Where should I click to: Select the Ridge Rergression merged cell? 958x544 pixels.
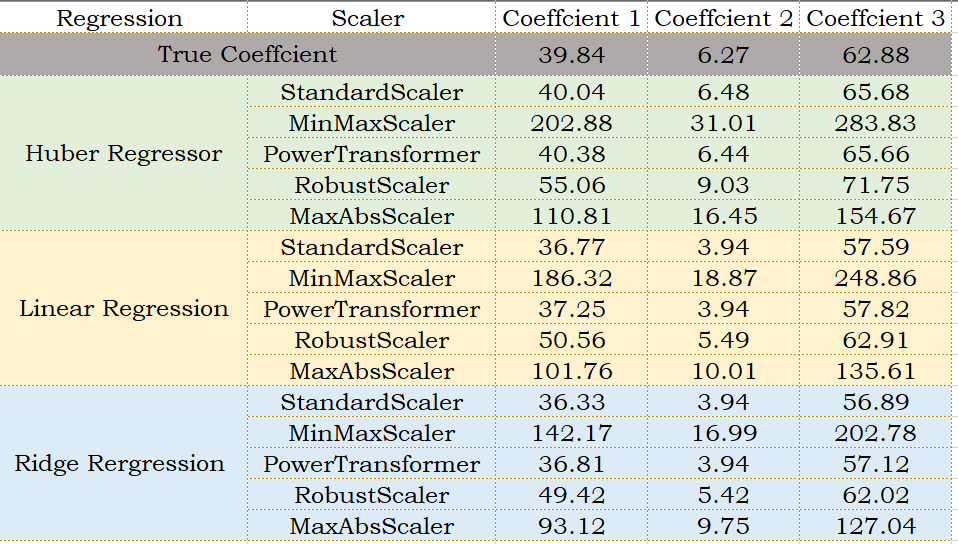click(120, 464)
